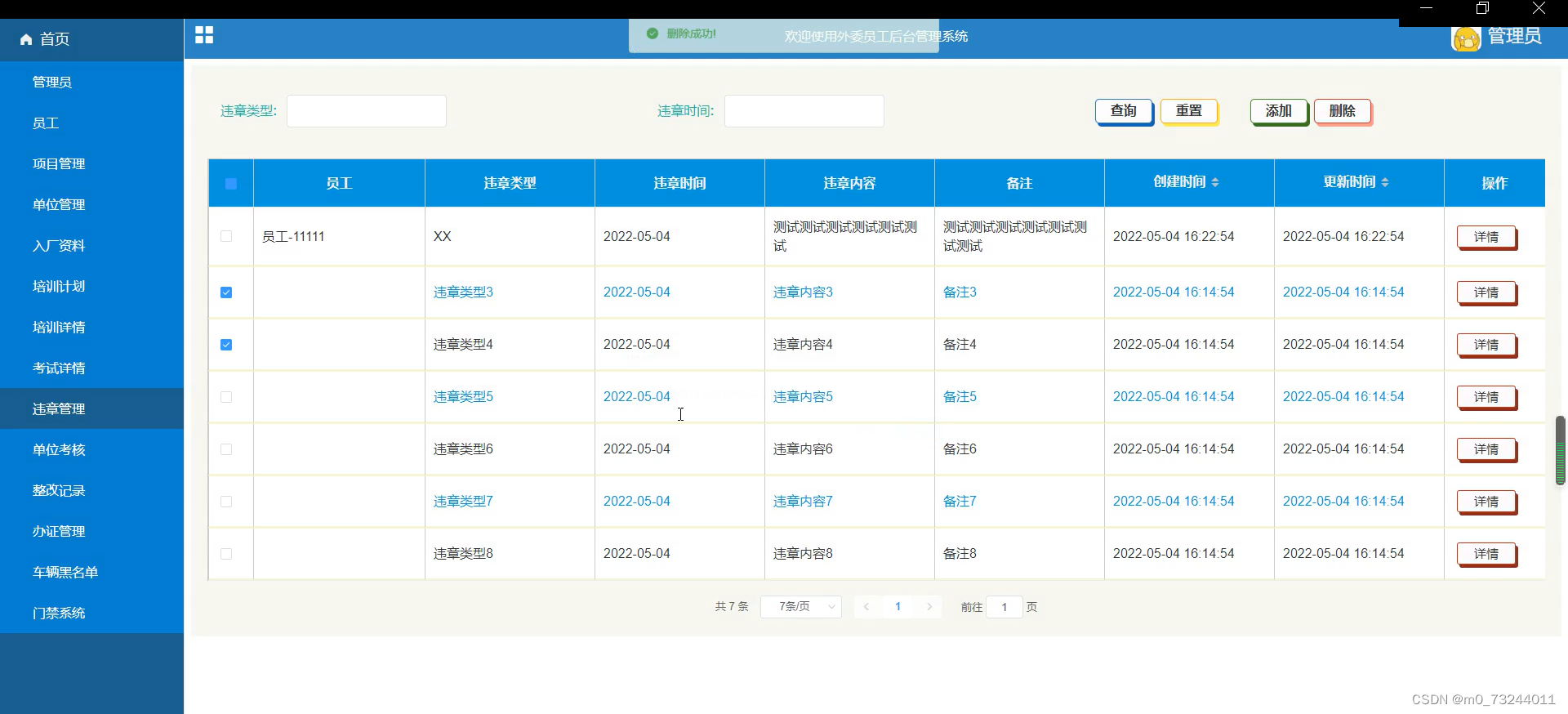Check the 违章类型7 row checkbox
This screenshot has height=714, width=1568.
click(226, 502)
